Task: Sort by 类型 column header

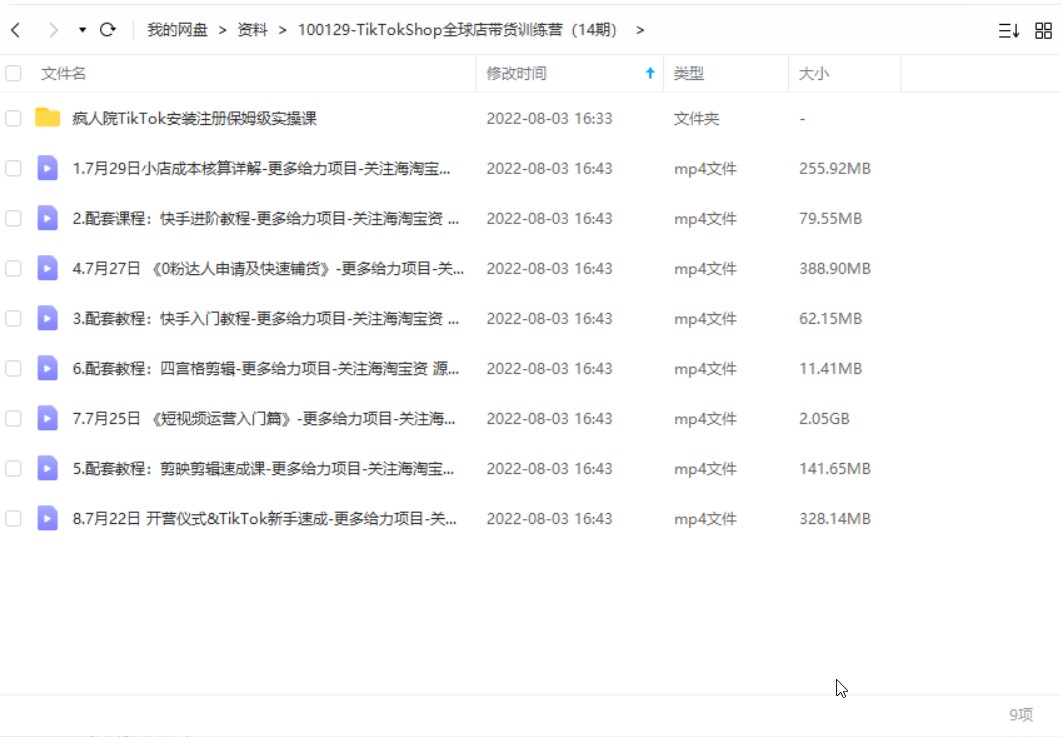Action: 689,73
